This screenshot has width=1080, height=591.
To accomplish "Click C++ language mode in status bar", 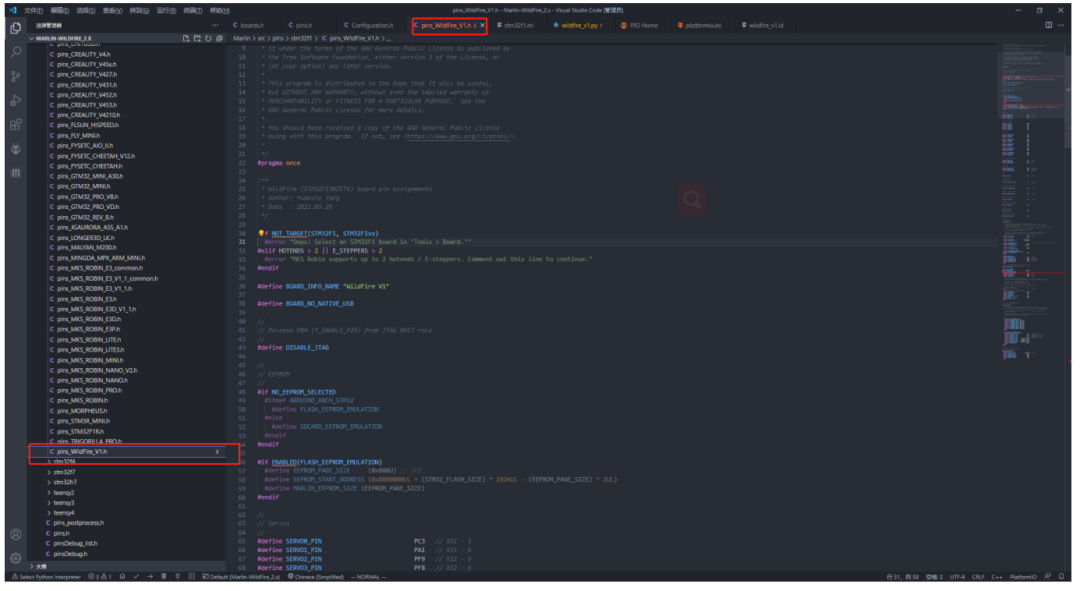I will pos(997,577).
